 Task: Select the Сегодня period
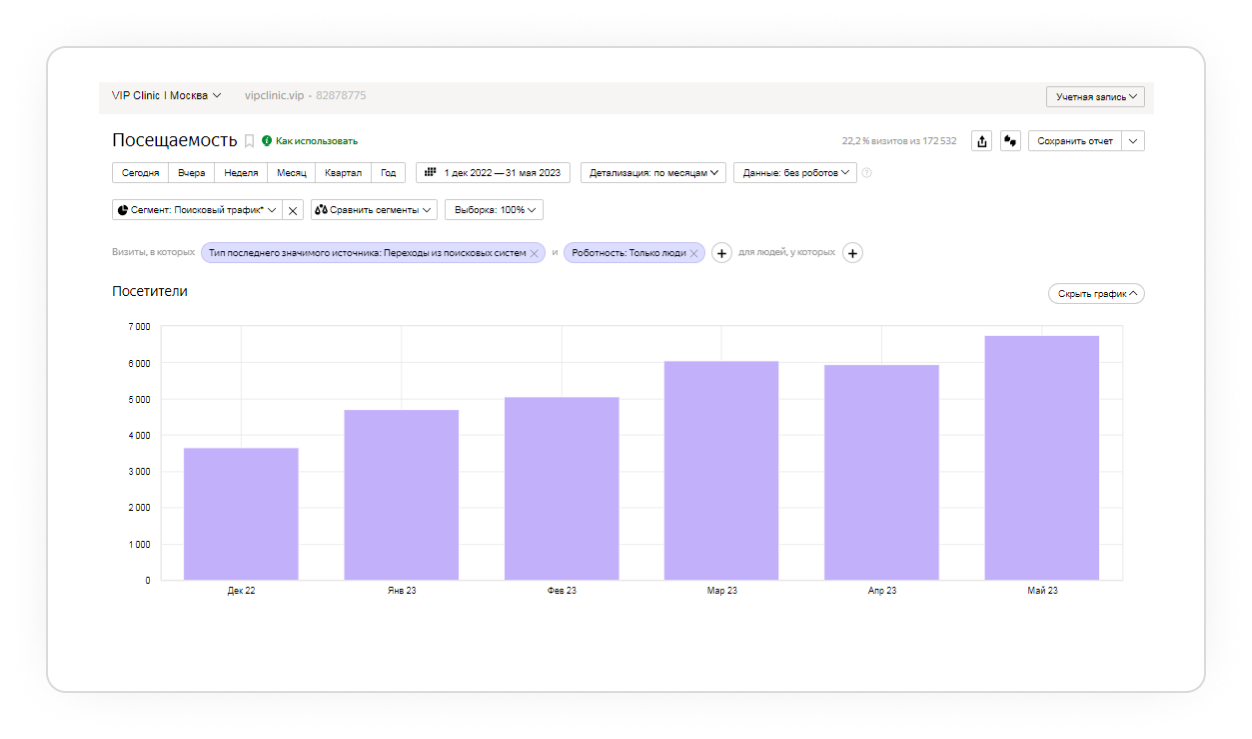pyautogui.click(x=140, y=173)
